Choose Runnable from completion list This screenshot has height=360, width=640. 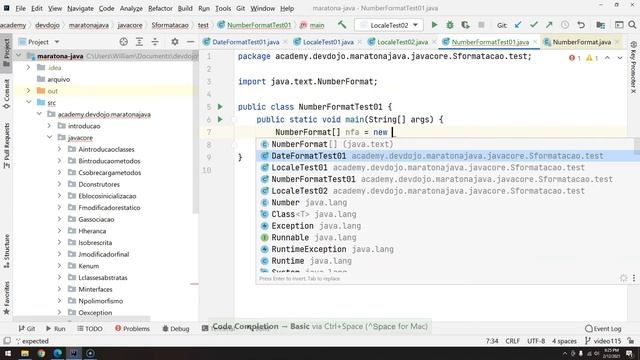[445, 237]
